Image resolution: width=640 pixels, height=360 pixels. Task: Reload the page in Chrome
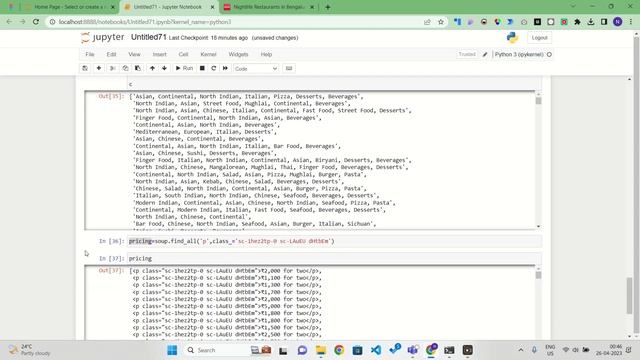click(x=36, y=22)
